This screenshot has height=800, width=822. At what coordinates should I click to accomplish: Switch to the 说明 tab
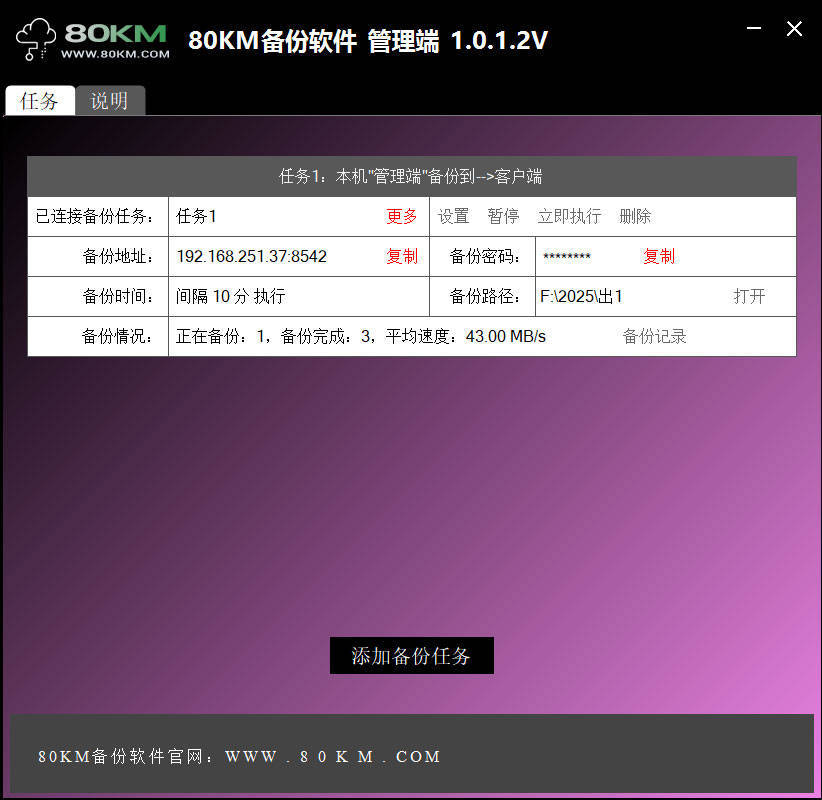pyautogui.click(x=110, y=101)
